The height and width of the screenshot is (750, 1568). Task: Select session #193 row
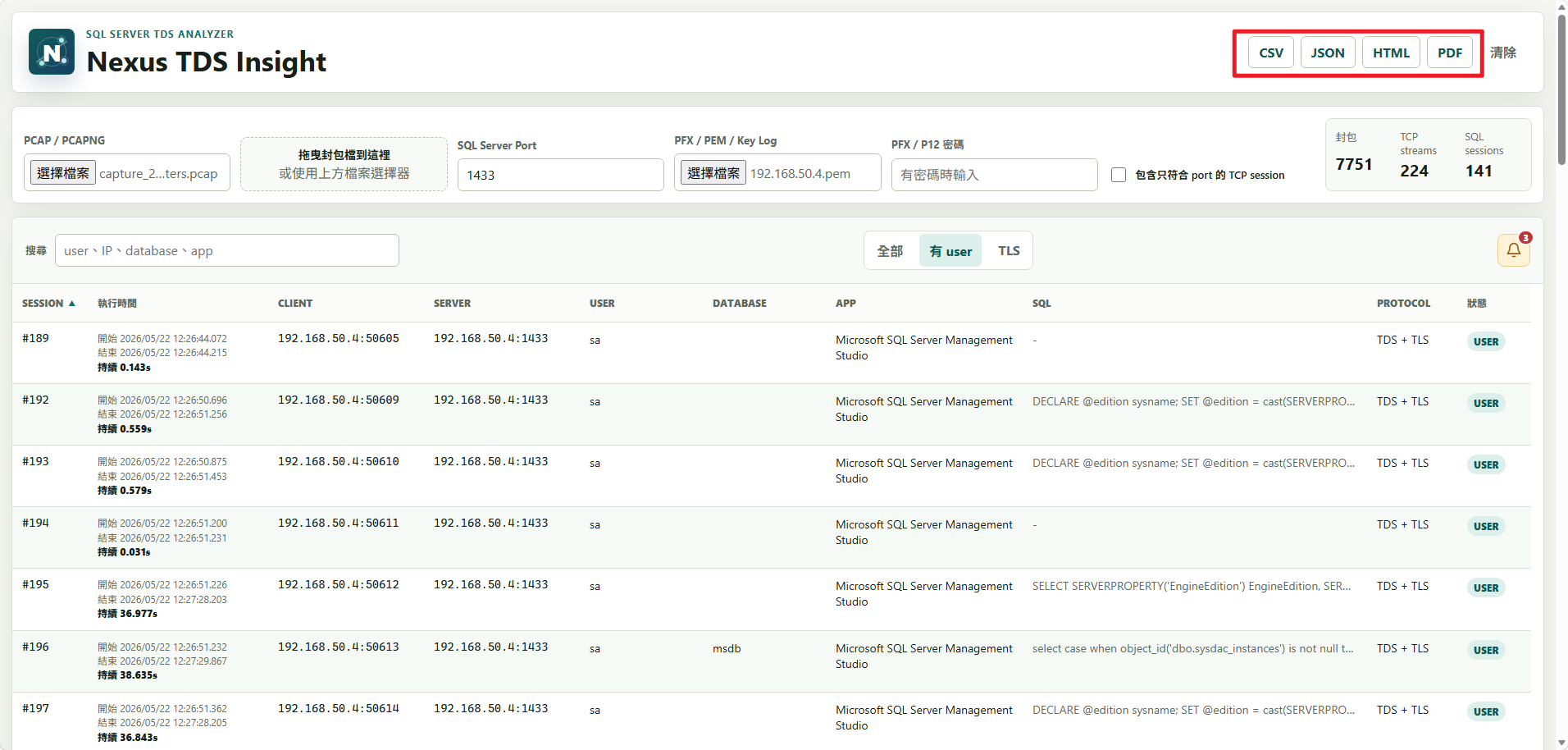pos(771,476)
